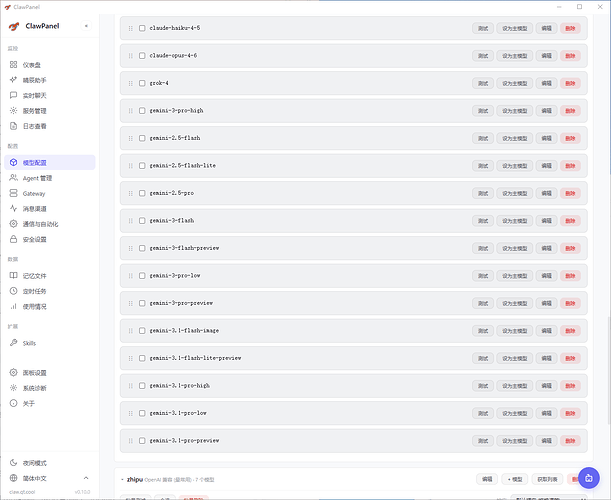Click the vertical scrollbar thumb
Viewport: 611px width, 500px height.
608,370
